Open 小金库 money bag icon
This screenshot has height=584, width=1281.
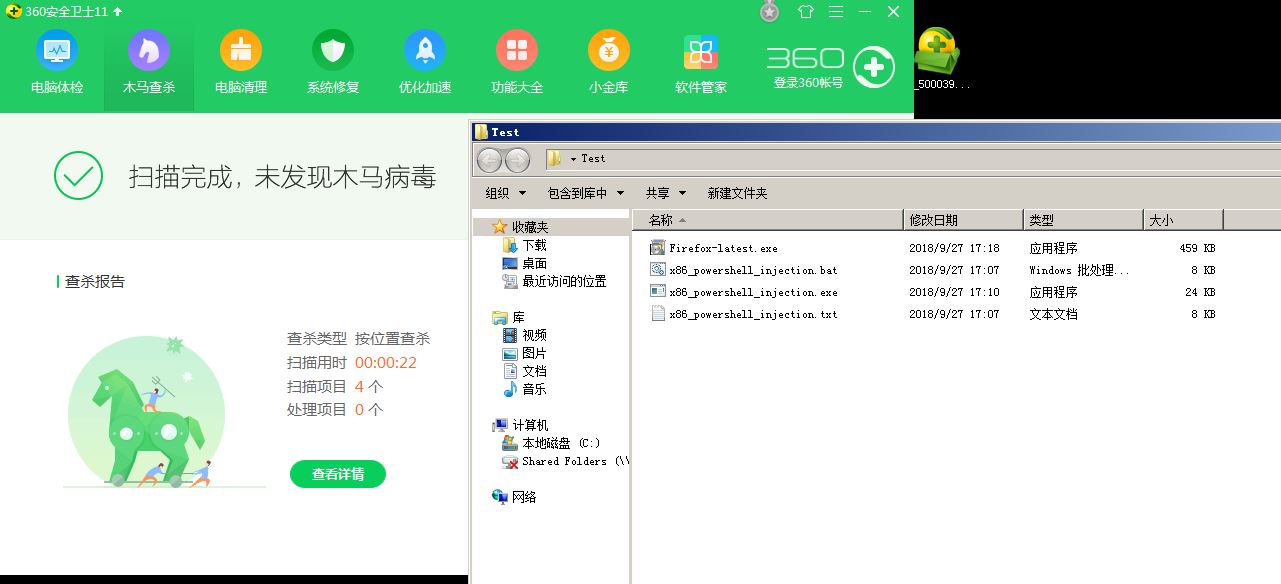click(x=609, y=63)
